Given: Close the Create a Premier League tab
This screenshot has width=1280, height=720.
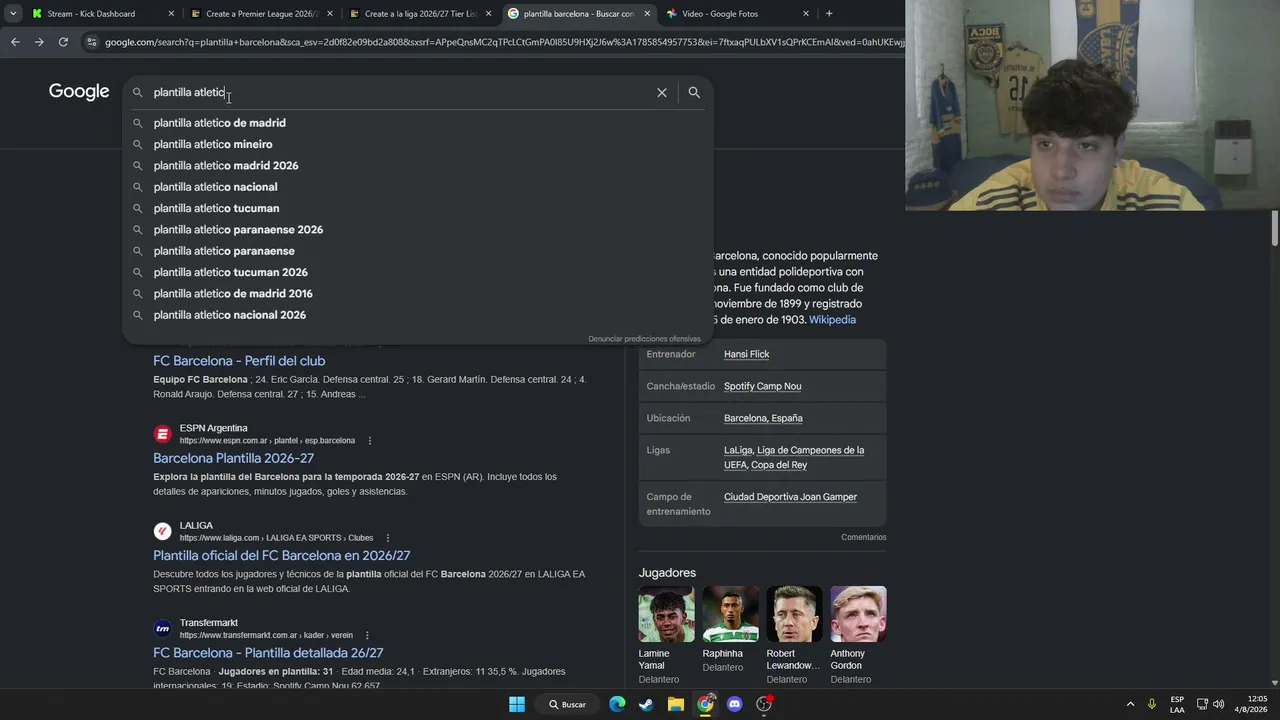Looking at the screenshot, I should (330, 14).
